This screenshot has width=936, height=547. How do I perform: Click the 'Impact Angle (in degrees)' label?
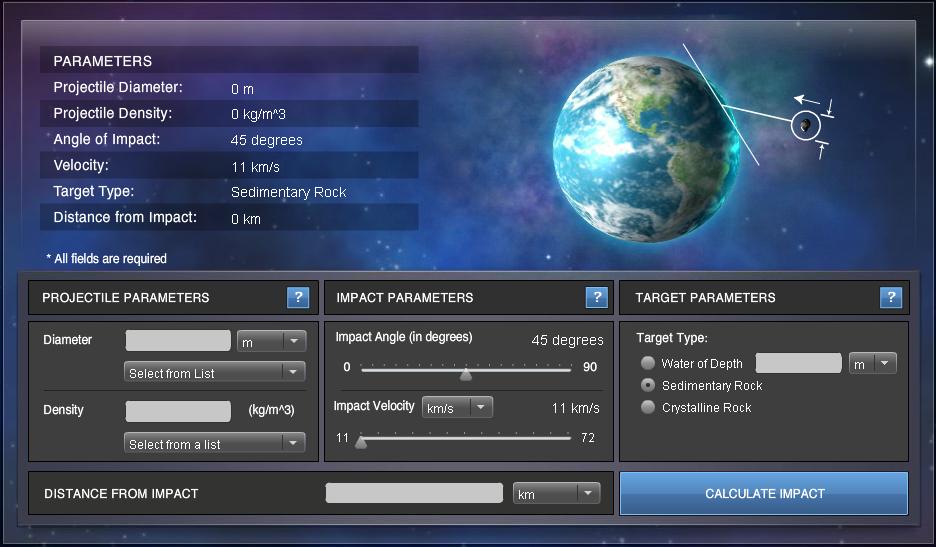tap(404, 337)
